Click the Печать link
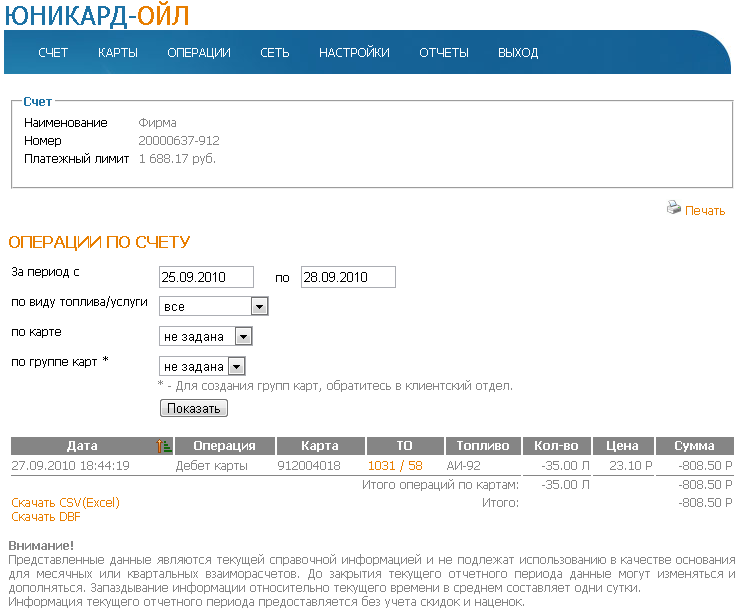This screenshot has height=615, width=743. (x=705, y=211)
